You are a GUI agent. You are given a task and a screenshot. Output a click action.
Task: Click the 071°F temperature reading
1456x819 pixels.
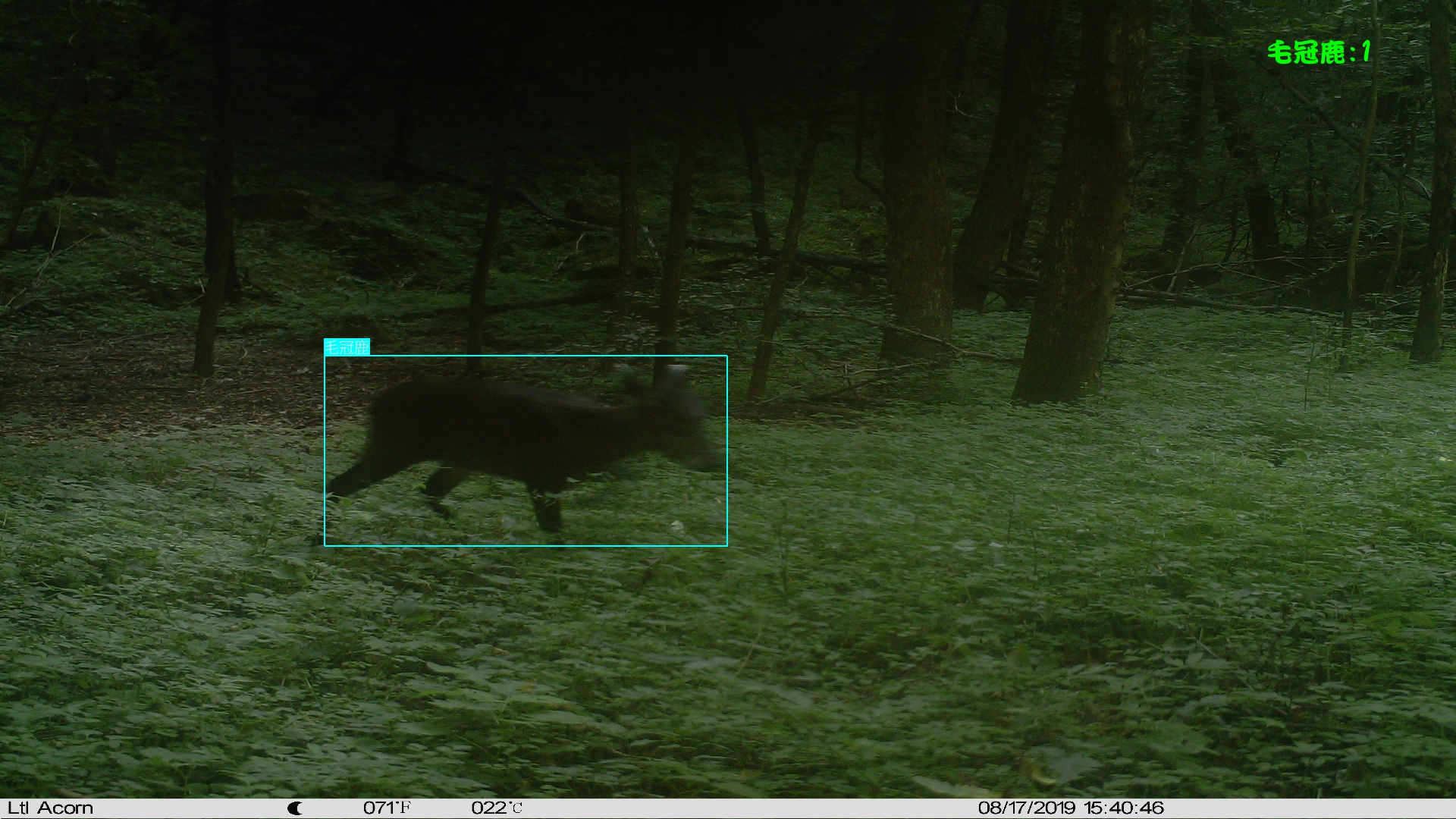point(387,808)
